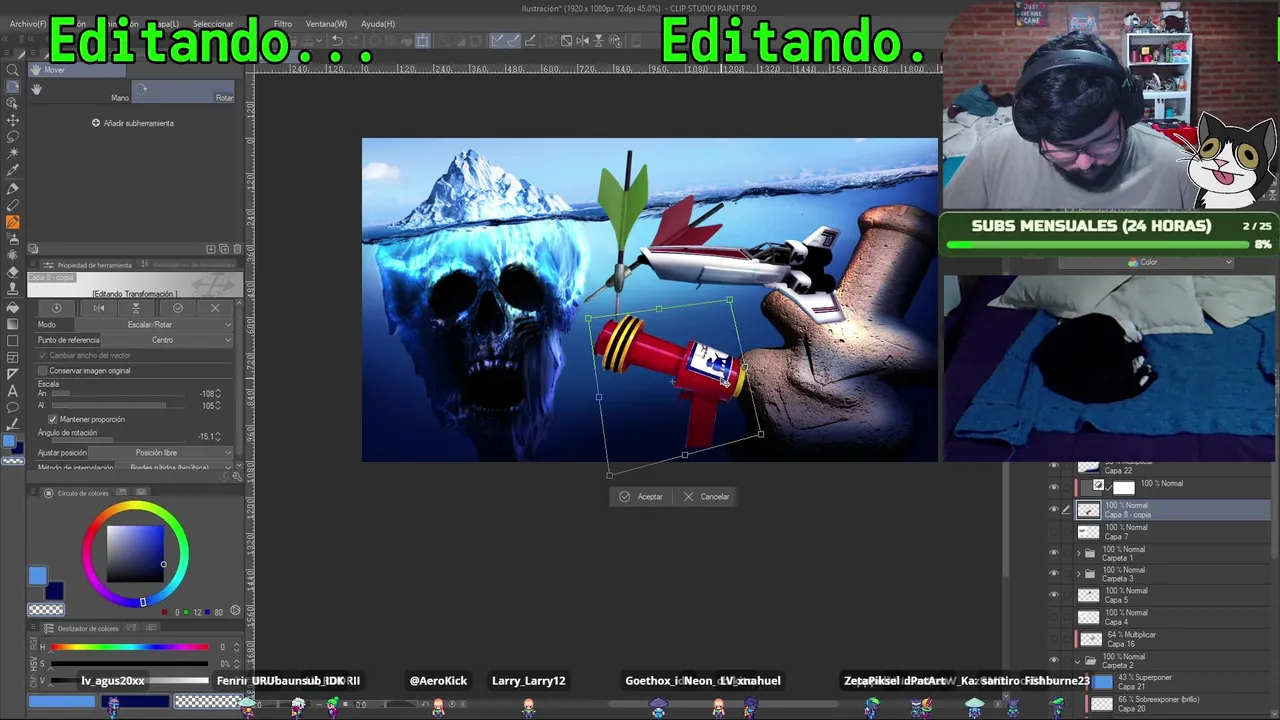Open the Punto de referencia Centro dropdown
1280x720 pixels.
[165, 340]
